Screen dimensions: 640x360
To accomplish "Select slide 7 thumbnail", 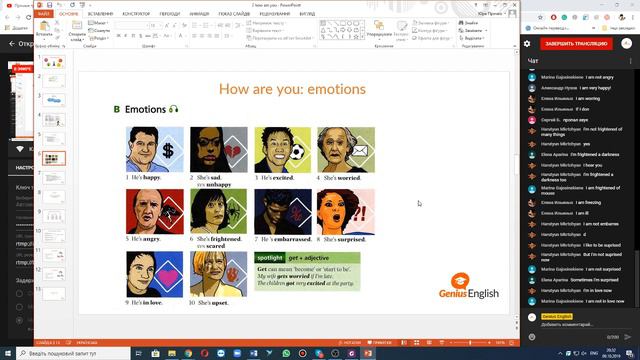I will coord(53,178).
